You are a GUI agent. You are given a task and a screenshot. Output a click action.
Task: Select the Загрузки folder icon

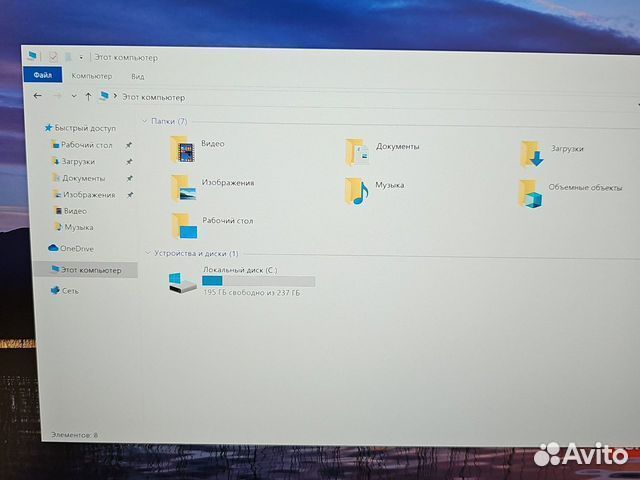531,154
